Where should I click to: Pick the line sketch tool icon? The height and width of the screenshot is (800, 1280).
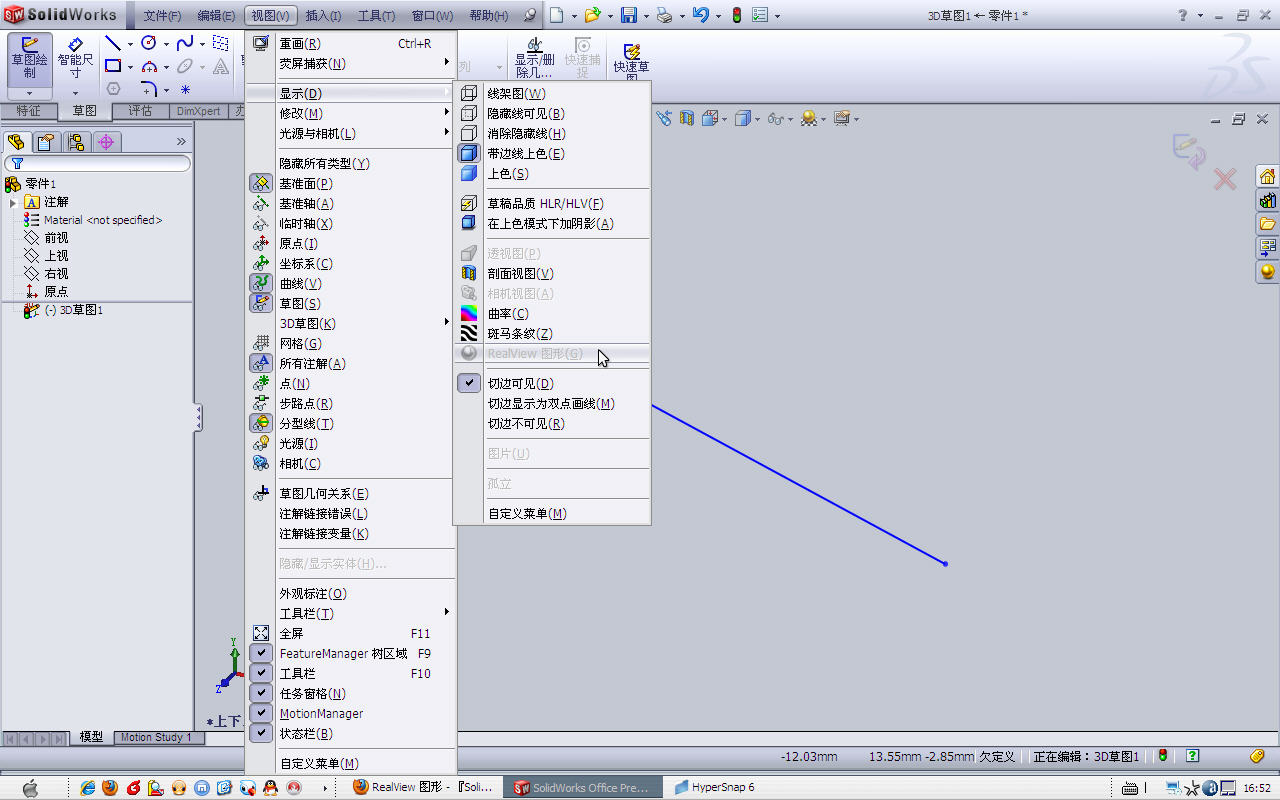(113, 43)
